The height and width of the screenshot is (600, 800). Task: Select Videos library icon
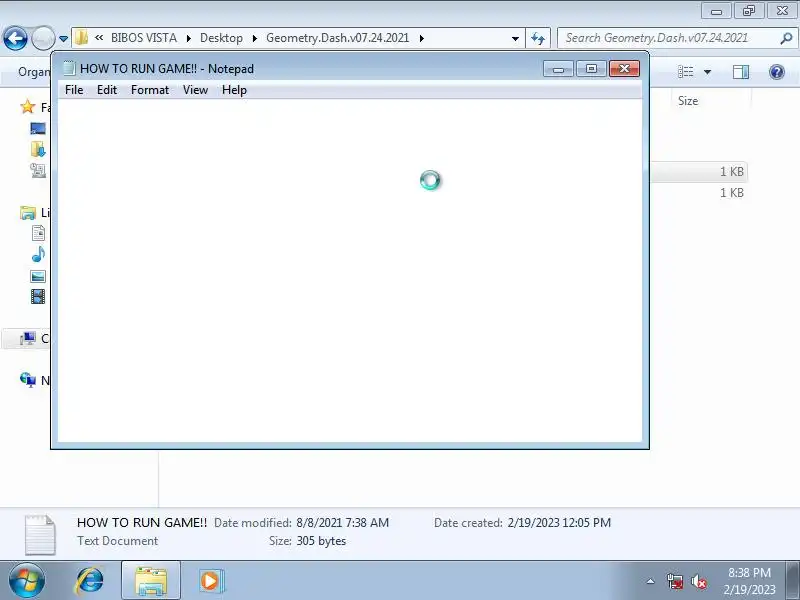(38, 296)
